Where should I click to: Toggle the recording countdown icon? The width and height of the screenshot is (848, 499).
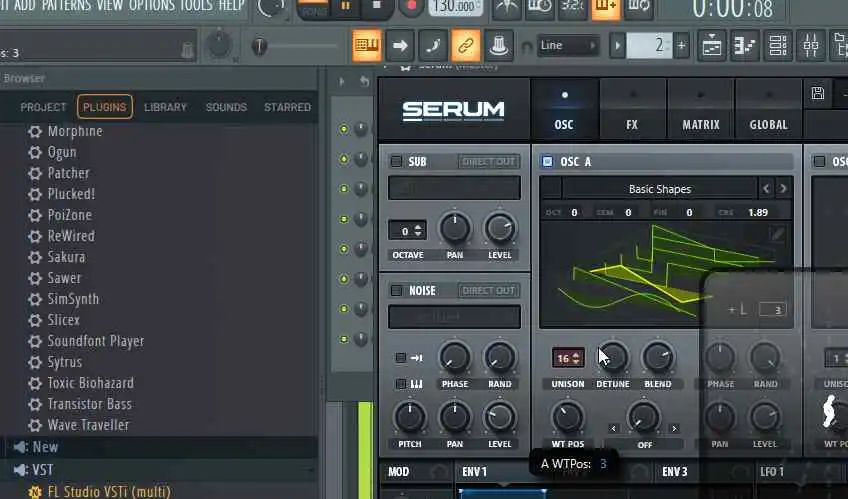pos(572,8)
